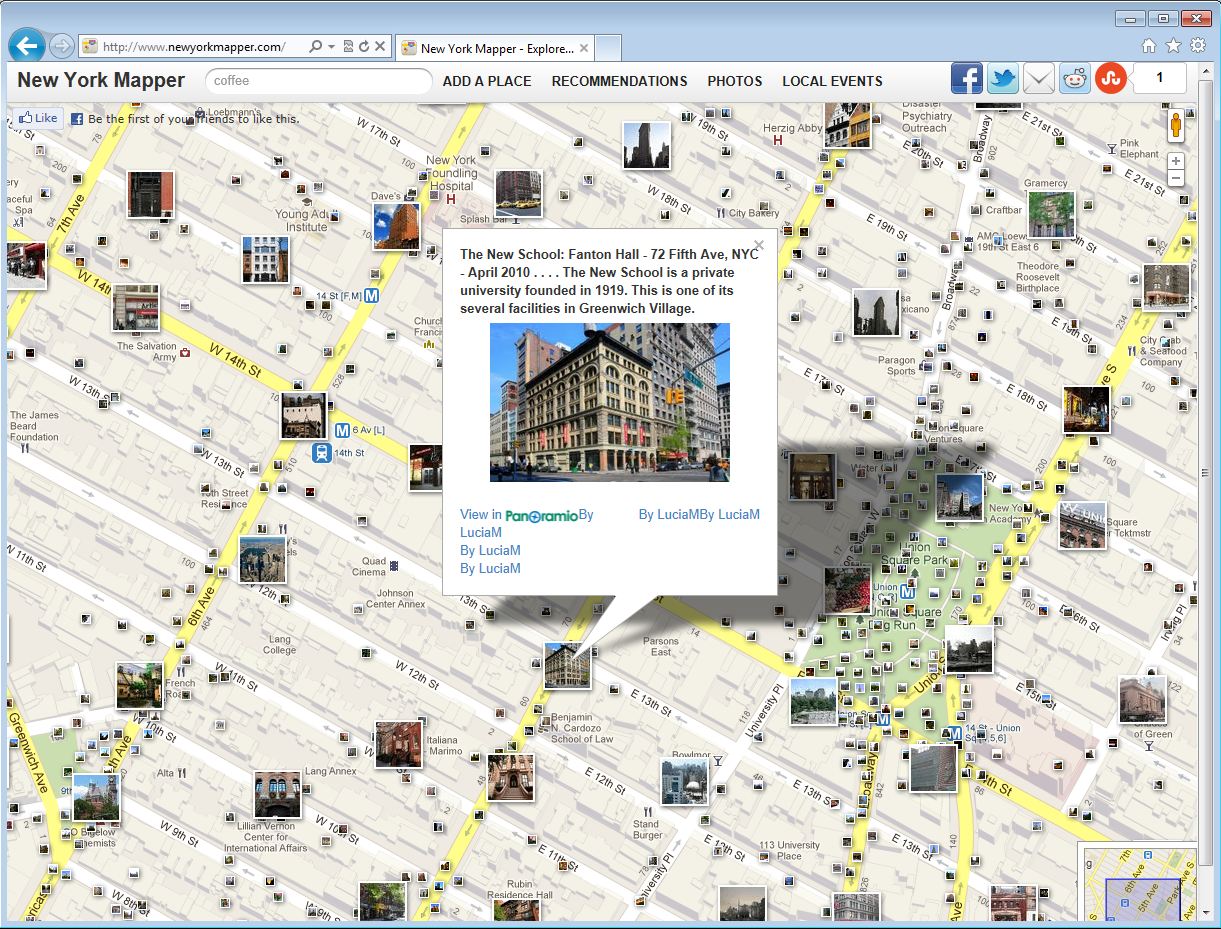
Task: Click the Benjamin N. Cardozo School of Law label
Action: click(x=582, y=728)
